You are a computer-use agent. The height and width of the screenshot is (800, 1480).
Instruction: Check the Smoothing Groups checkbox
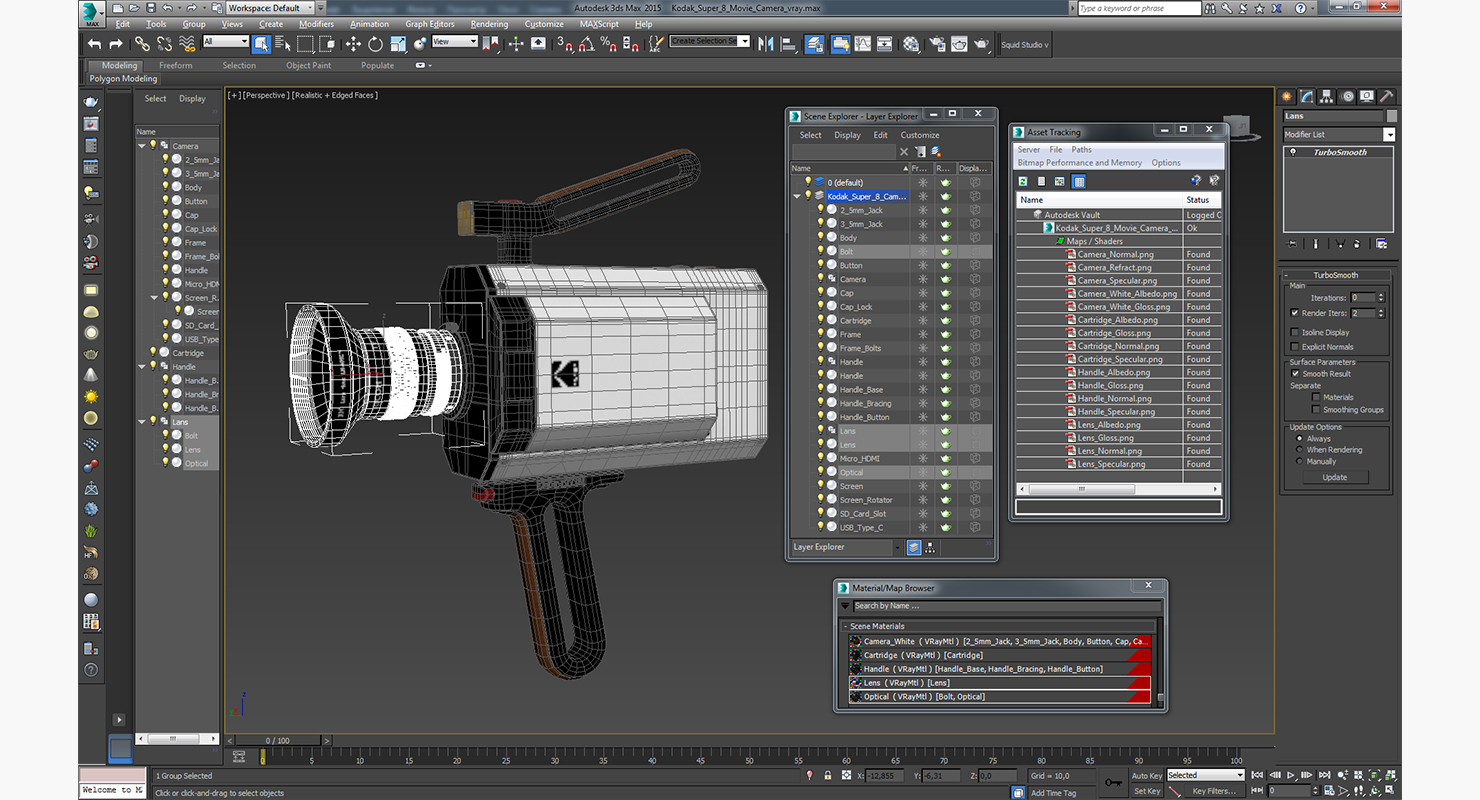click(1316, 409)
